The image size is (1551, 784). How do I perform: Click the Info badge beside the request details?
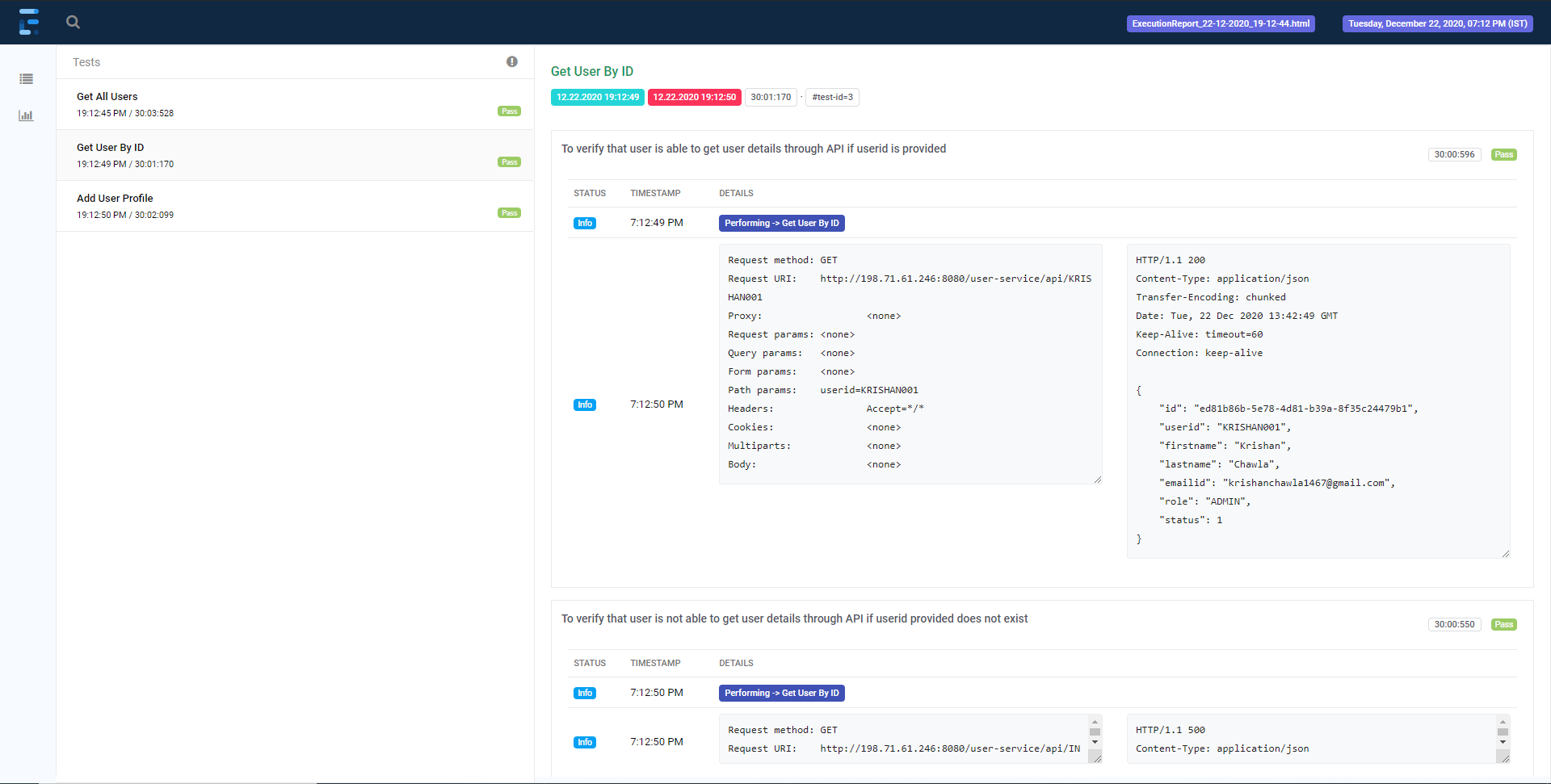[x=585, y=404]
